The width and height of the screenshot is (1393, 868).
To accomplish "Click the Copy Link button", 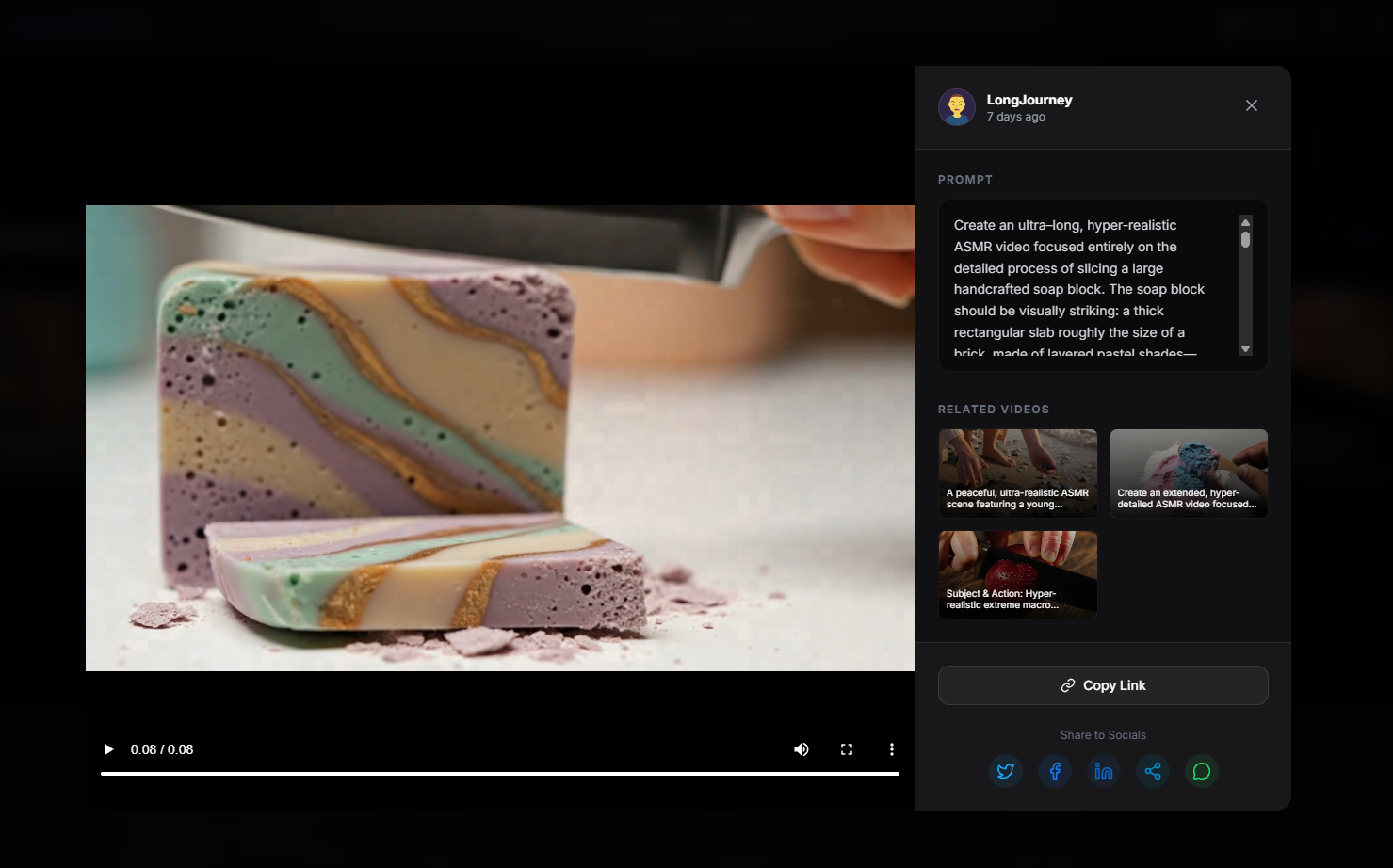I will tap(1102, 684).
